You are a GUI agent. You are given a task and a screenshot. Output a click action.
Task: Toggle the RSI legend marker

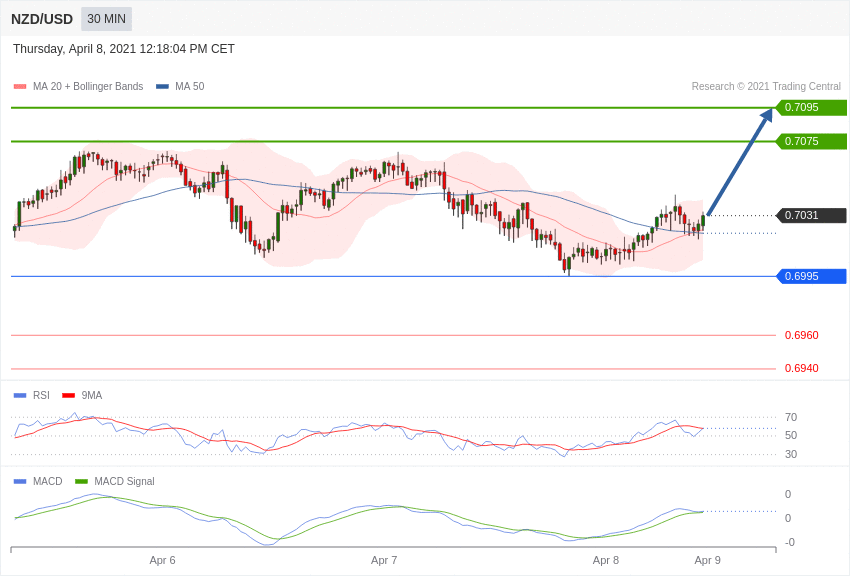coord(20,396)
